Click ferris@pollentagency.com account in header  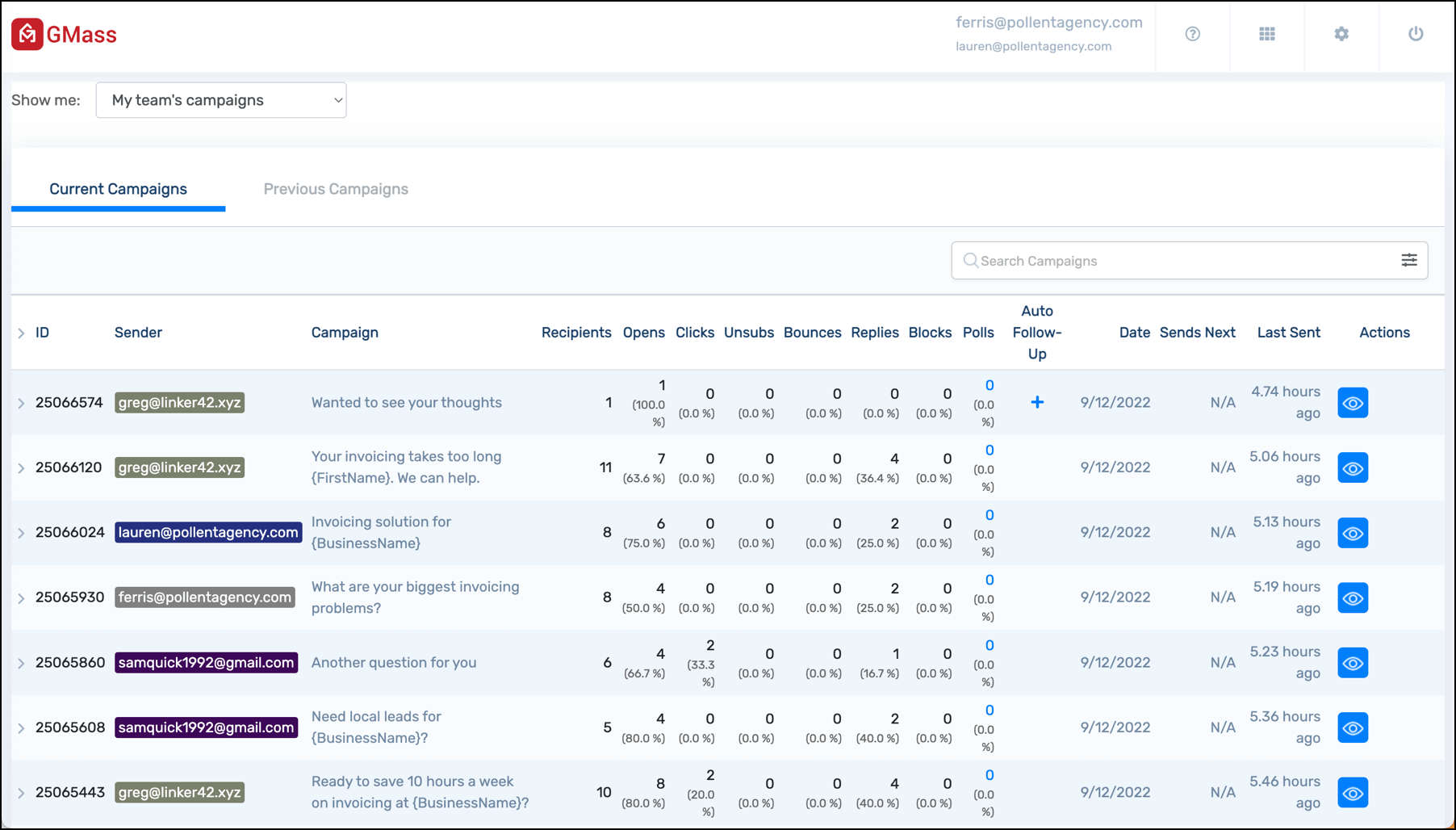tap(1048, 23)
